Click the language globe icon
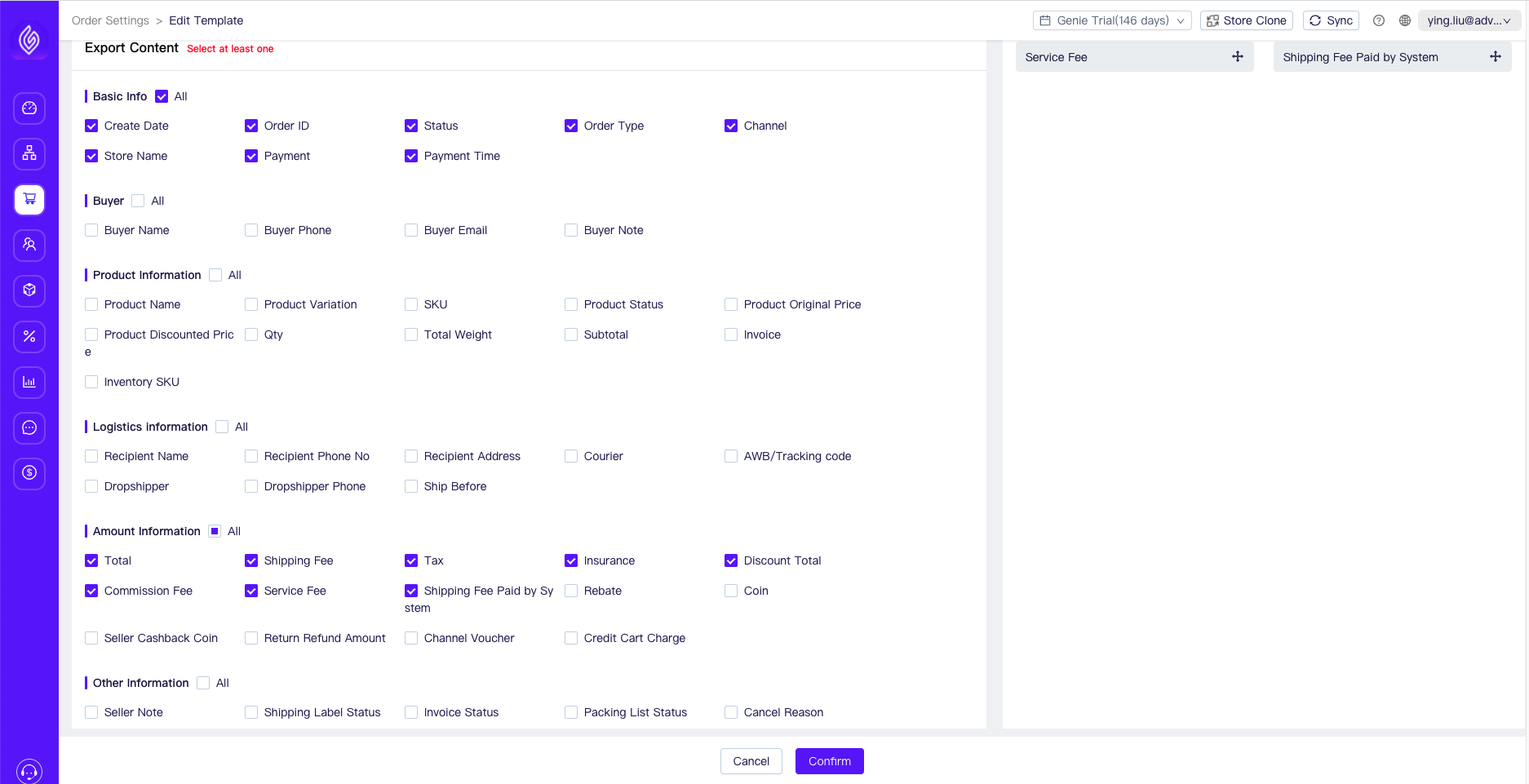The height and width of the screenshot is (784, 1529). 1405,20
